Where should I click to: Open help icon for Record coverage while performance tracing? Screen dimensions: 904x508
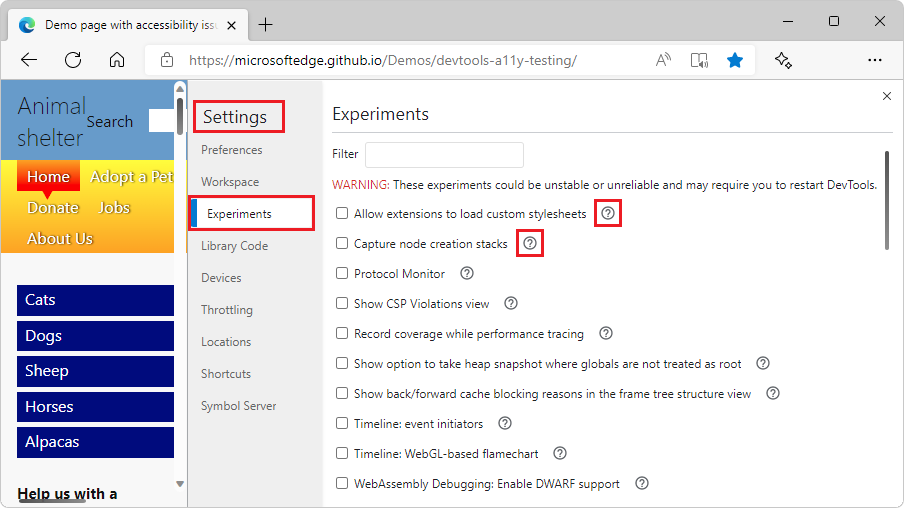tap(605, 333)
